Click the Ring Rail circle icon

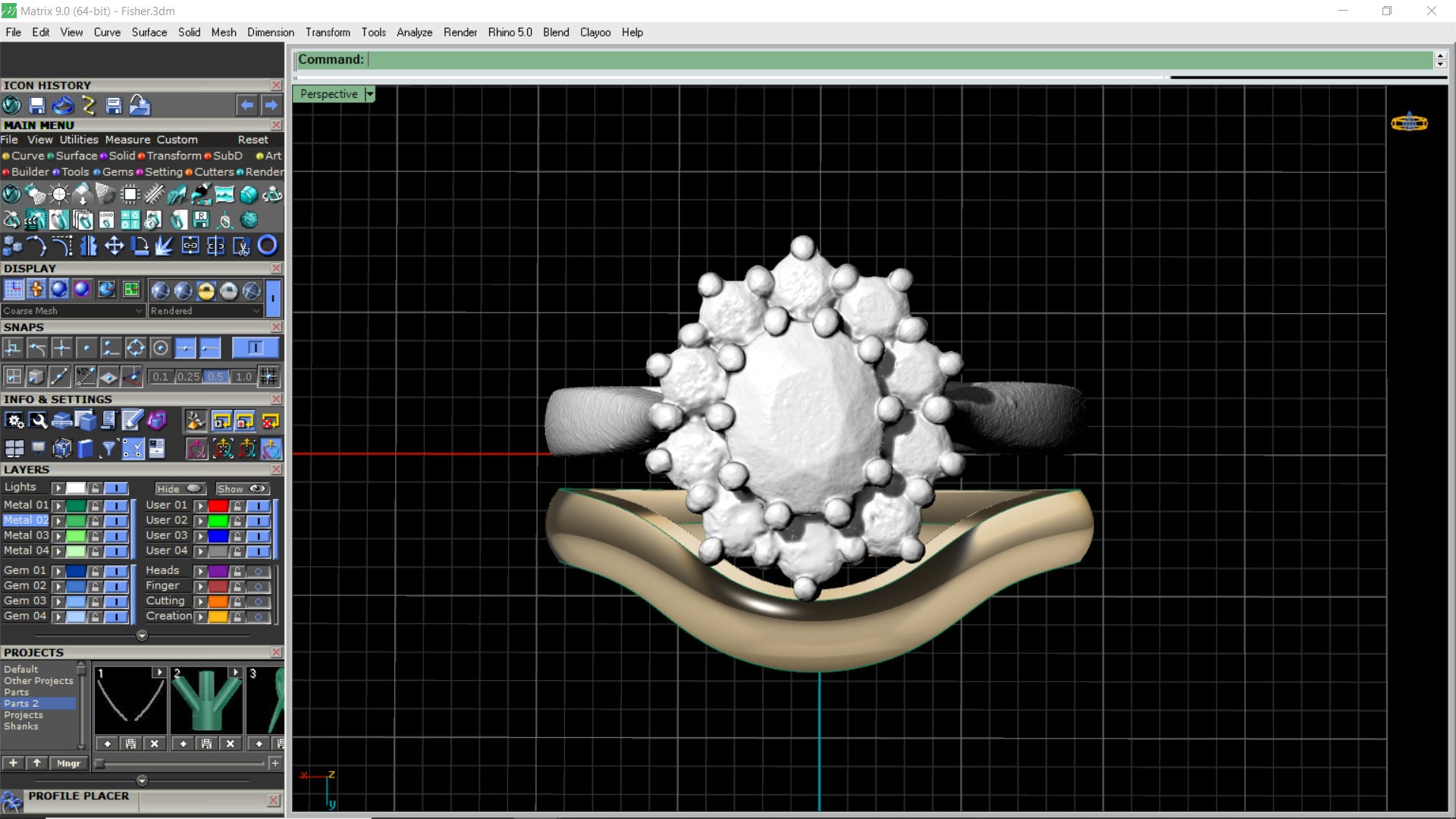267,246
